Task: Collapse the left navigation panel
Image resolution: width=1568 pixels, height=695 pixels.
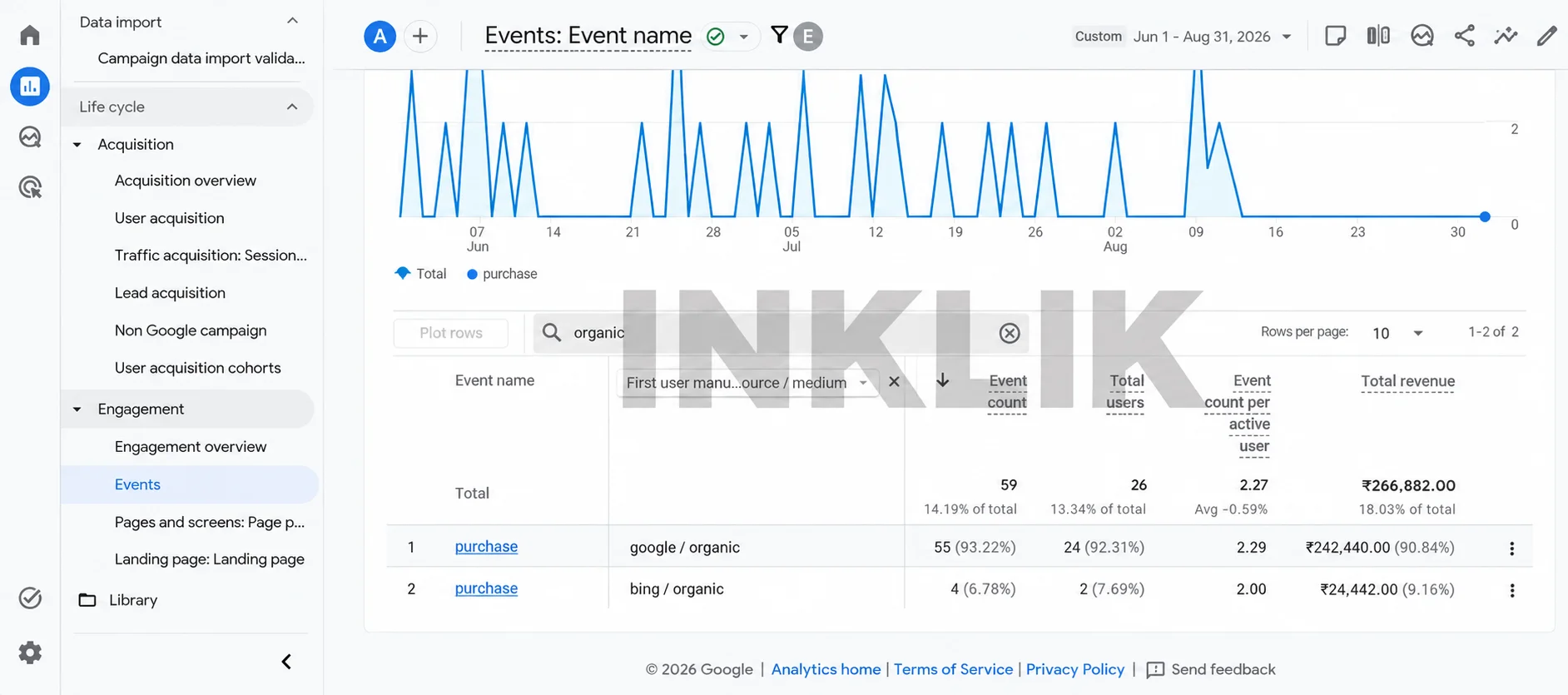Action: tap(286, 662)
